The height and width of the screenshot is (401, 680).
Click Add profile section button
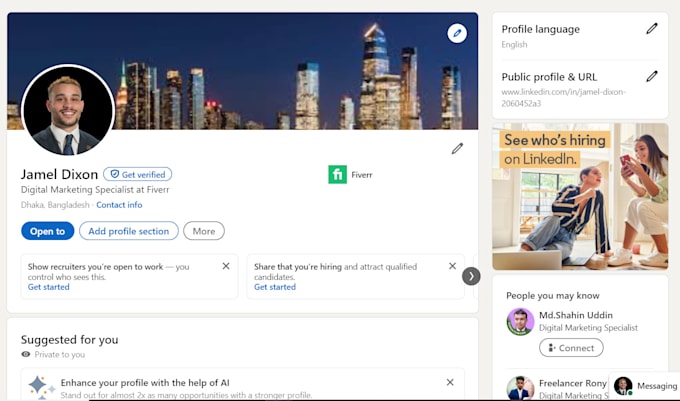pos(129,231)
